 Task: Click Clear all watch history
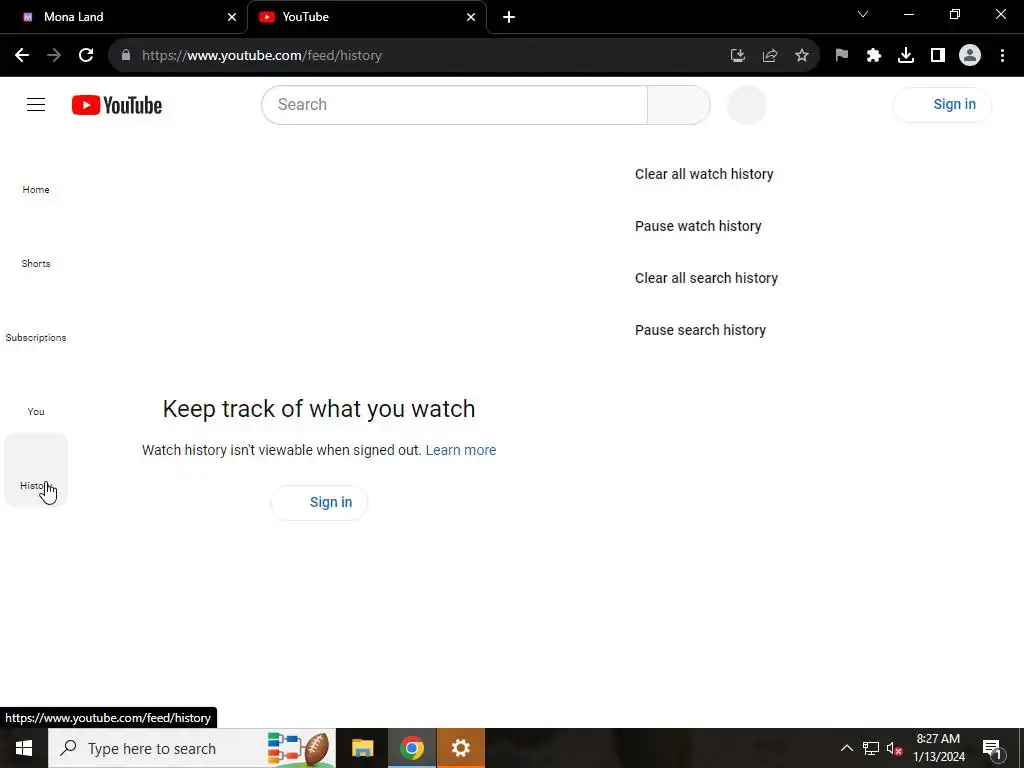[x=704, y=174]
